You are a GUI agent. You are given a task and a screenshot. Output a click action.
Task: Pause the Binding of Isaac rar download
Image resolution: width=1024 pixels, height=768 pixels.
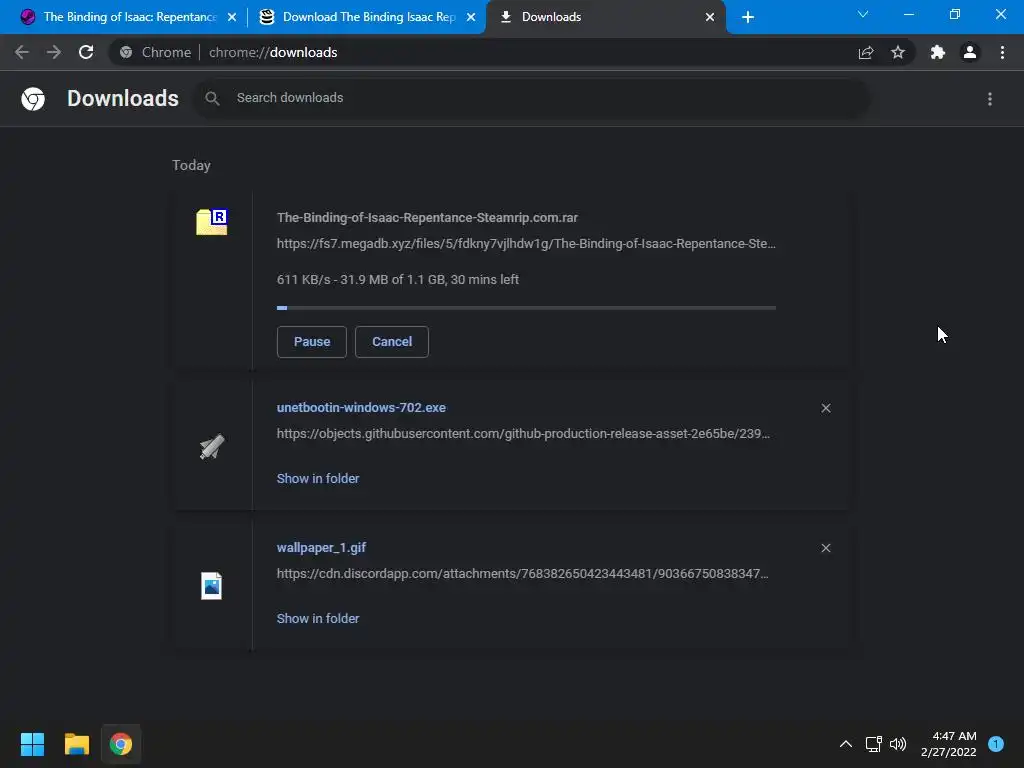(312, 342)
